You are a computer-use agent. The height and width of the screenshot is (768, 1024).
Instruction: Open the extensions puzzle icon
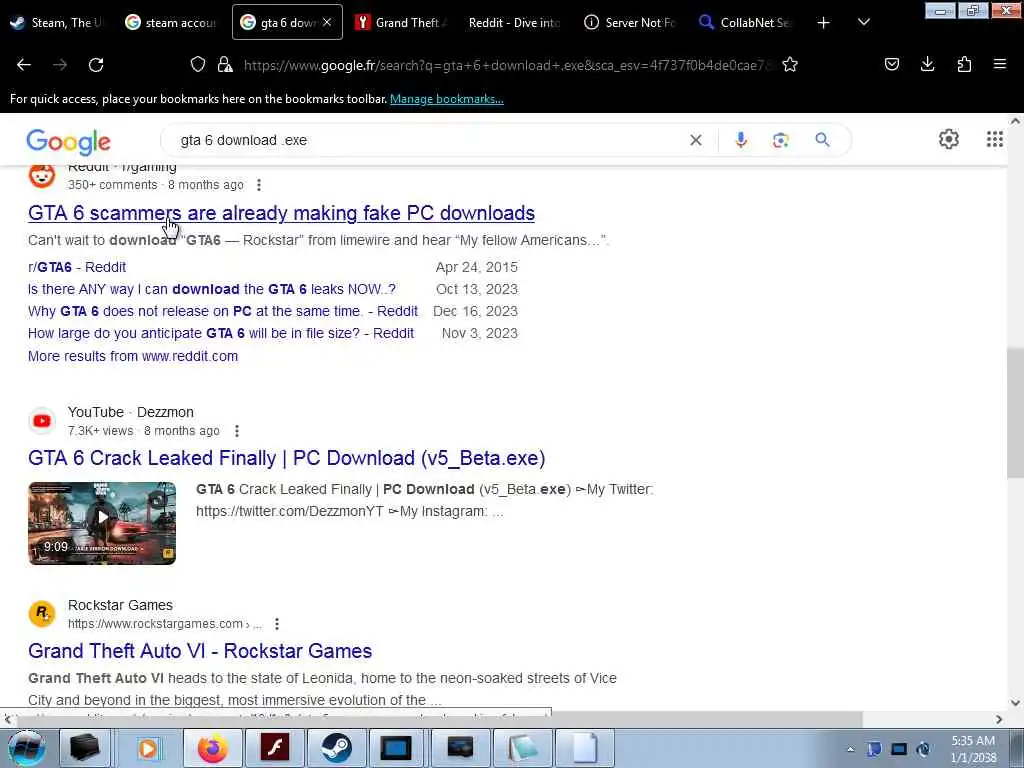pos(964,64)
